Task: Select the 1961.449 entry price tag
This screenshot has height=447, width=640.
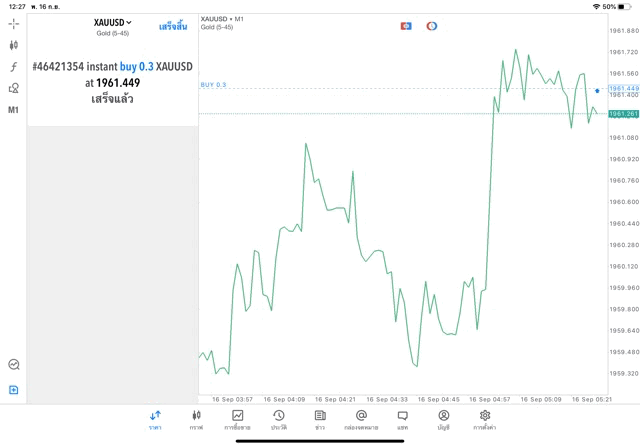Action: (624, 88)
